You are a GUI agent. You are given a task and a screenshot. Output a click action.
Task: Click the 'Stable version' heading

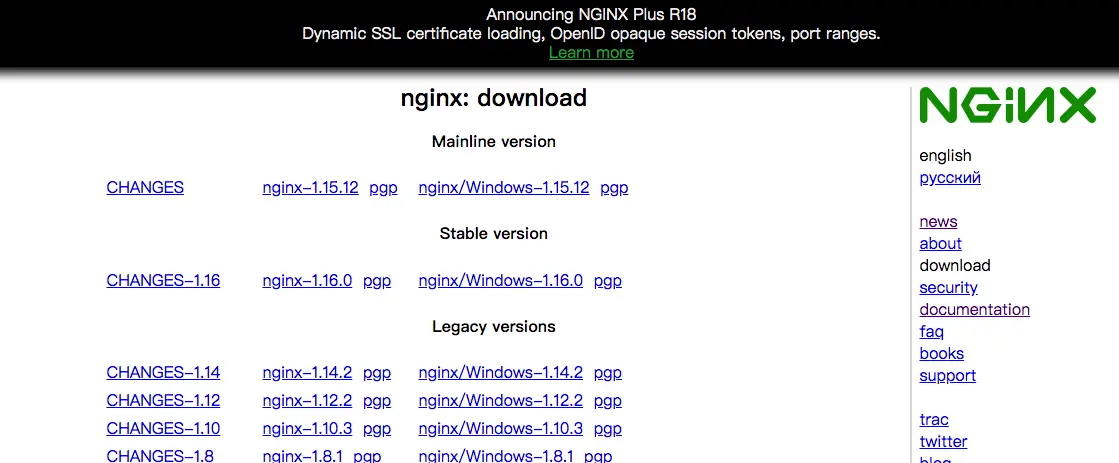pyautogui.click(x=494, y=233)
